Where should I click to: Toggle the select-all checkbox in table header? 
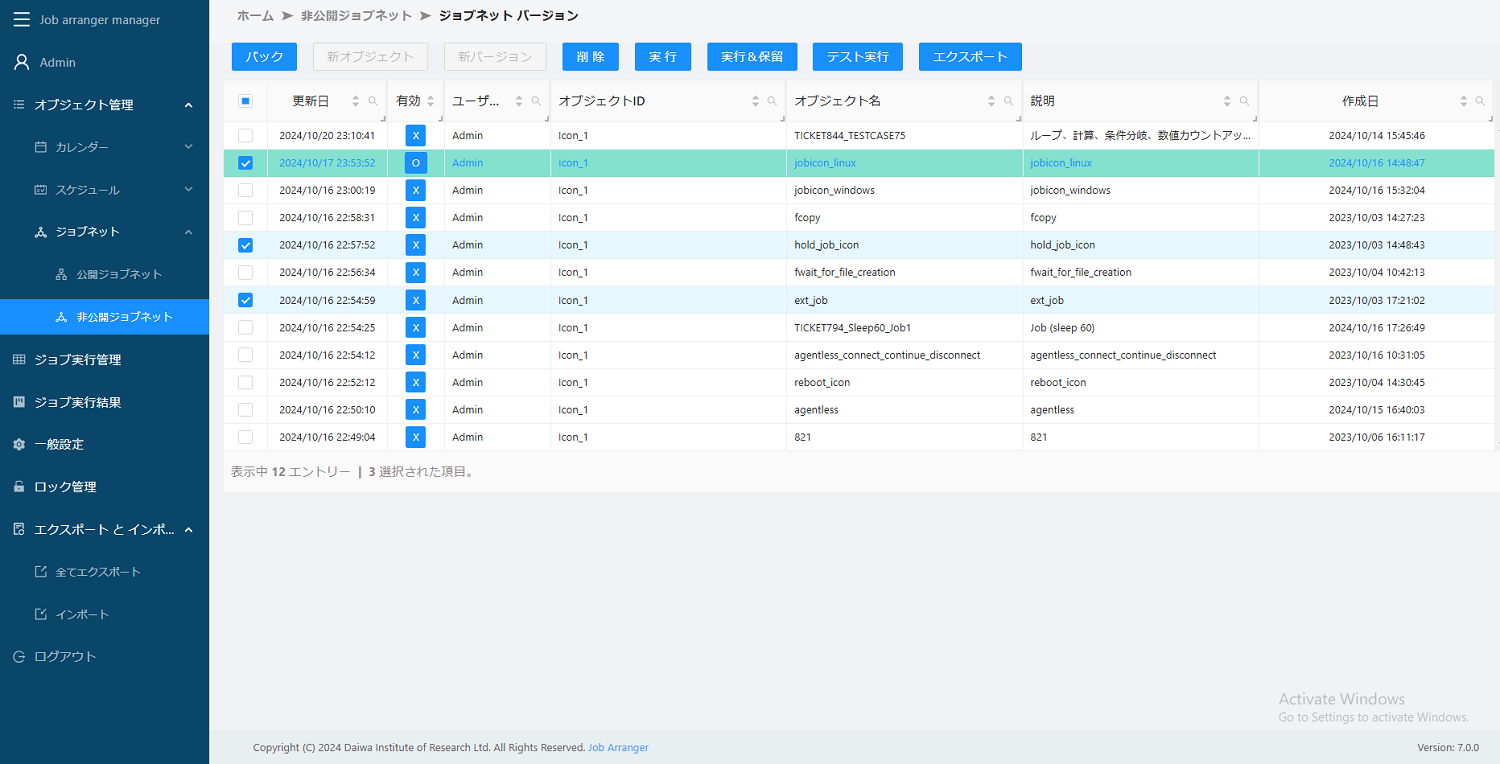click(246, 101)
